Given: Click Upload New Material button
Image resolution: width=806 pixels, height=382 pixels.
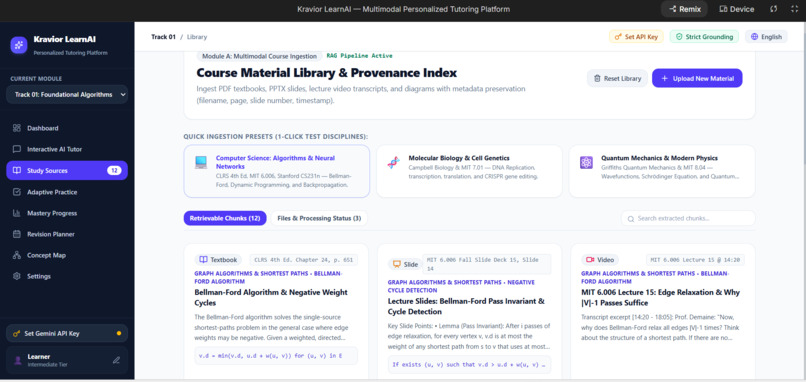Looking at the screenshot, I should tap(697, 78).
